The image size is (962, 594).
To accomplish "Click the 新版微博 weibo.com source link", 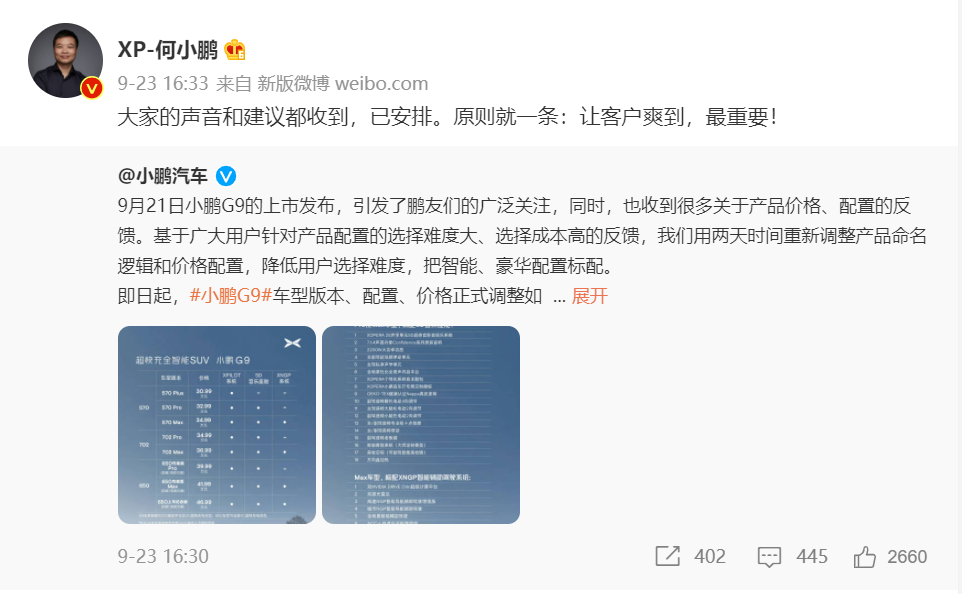I will tap(342, 83).
